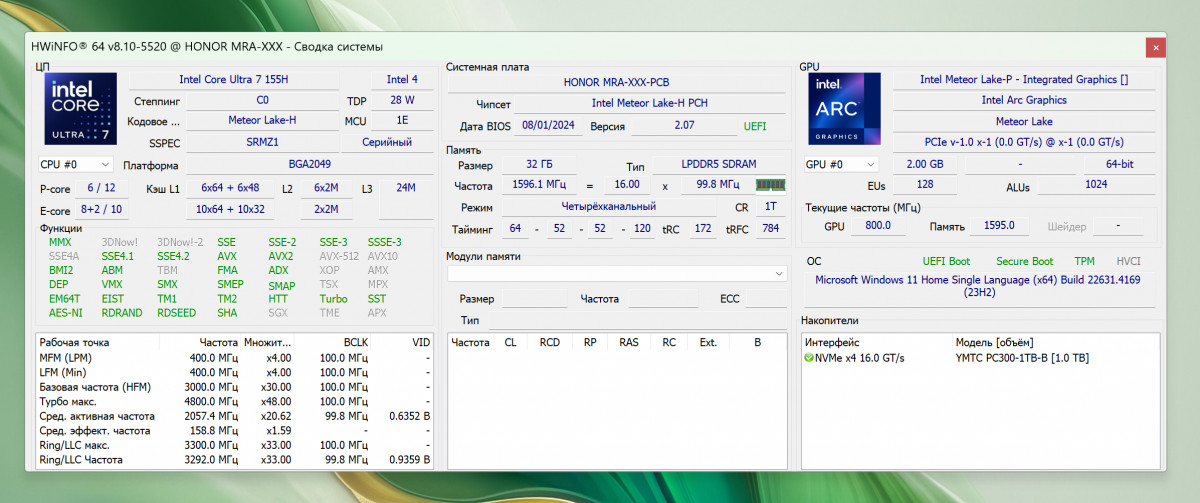
Task: Click the Intel 4 process field
Action: point(402,79)
